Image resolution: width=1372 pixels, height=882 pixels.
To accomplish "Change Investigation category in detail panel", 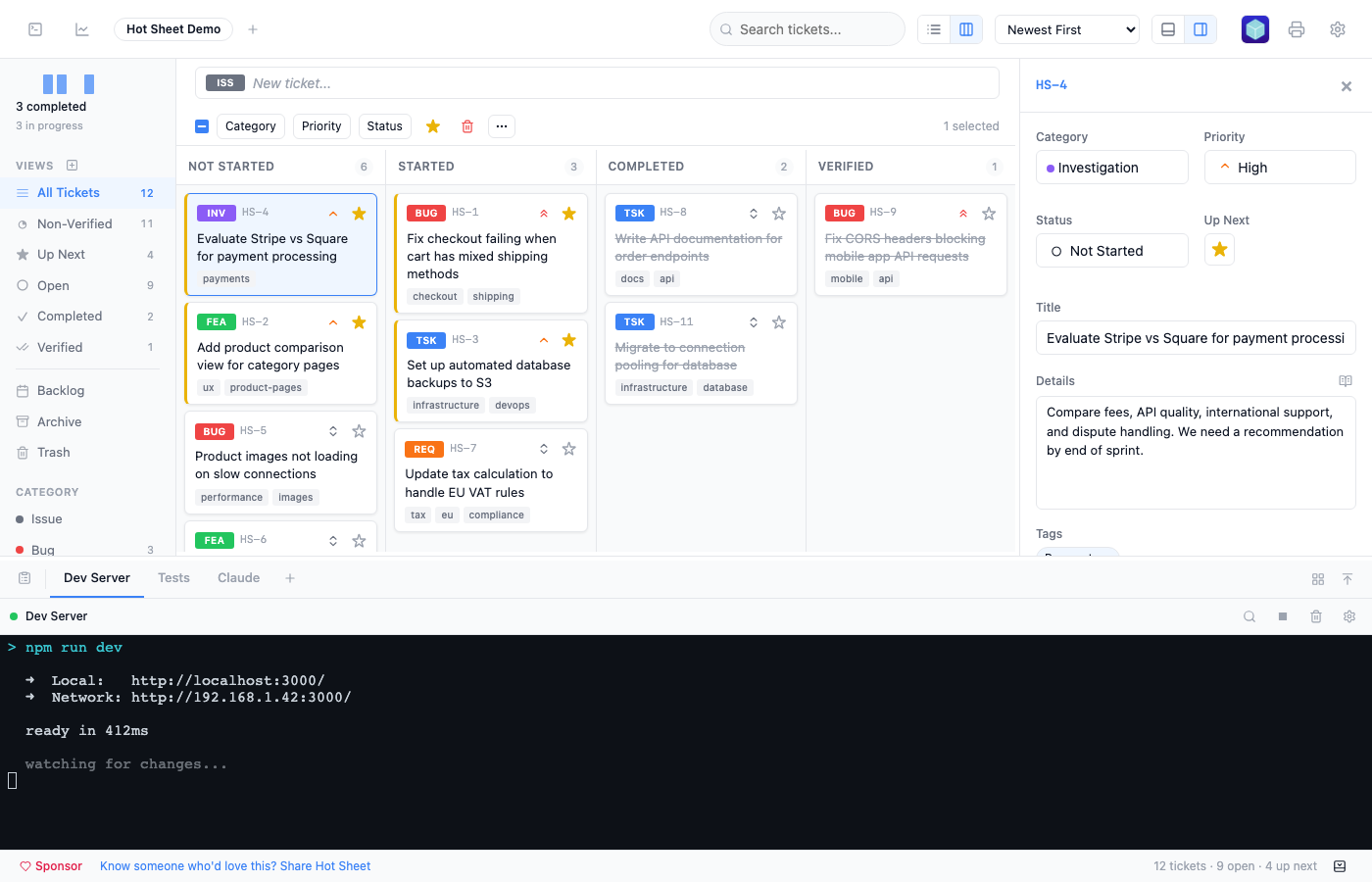I will [x=1111, y=168].
